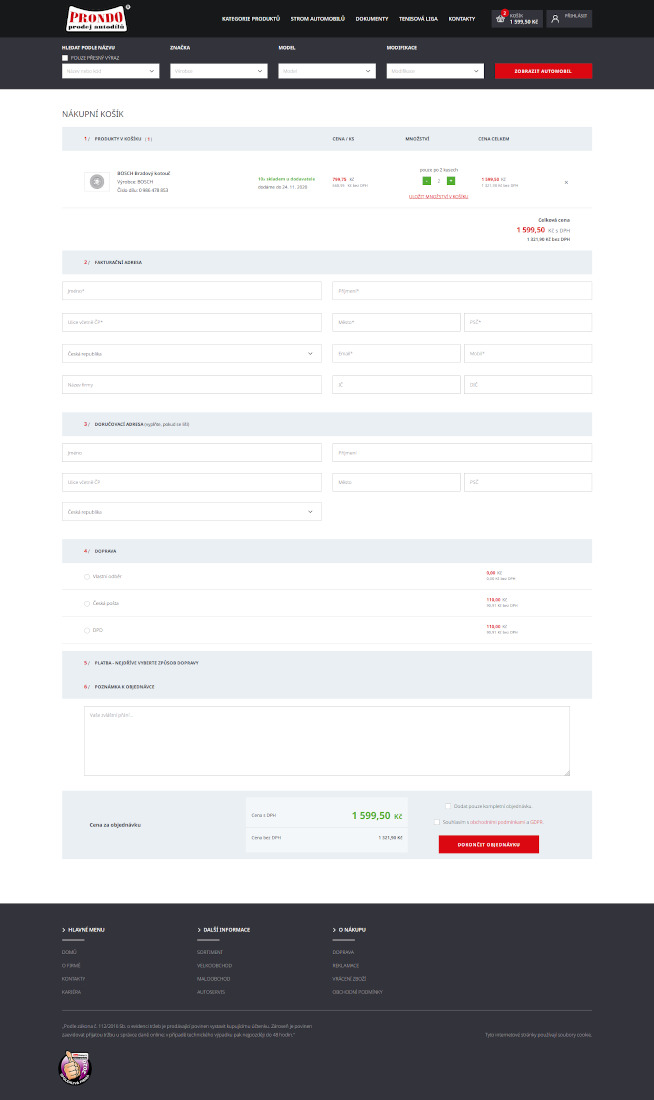Remove the Bosch product with X icon
Image resolution: width=654 pixels, height=1100 pixels.
pyautogui.click(x=566, y=182)
